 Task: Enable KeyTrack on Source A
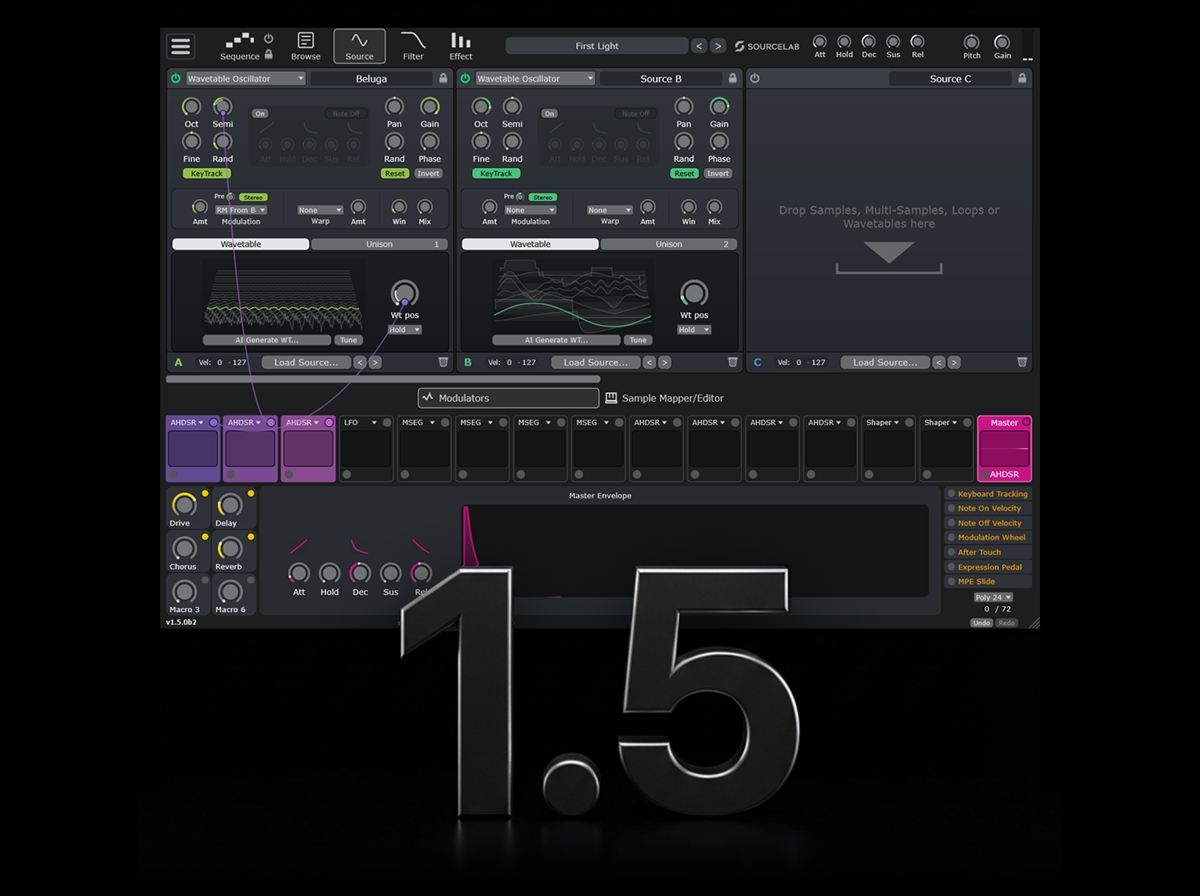(206, 173)
